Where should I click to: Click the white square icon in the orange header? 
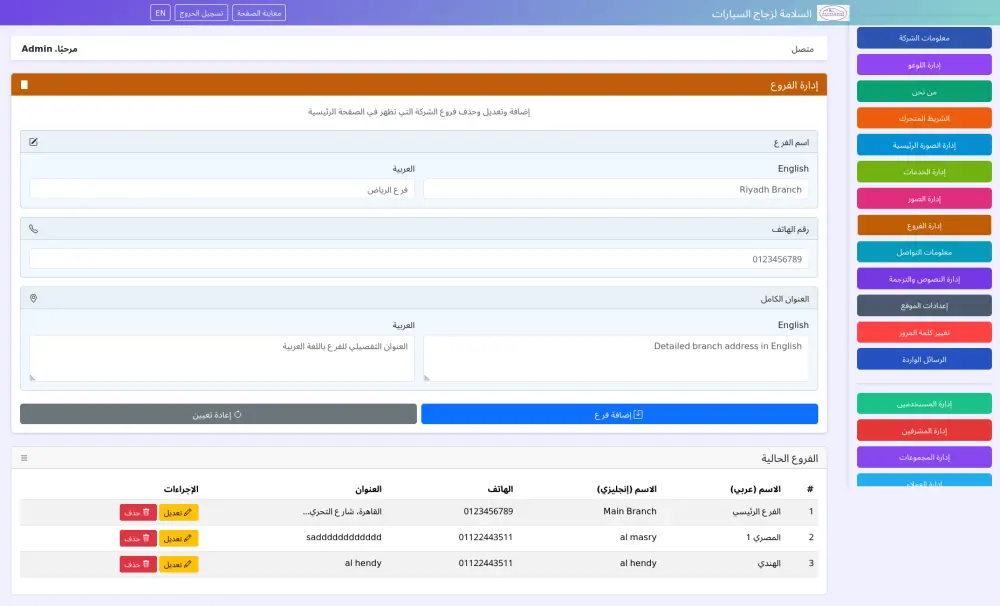[24, 85]
